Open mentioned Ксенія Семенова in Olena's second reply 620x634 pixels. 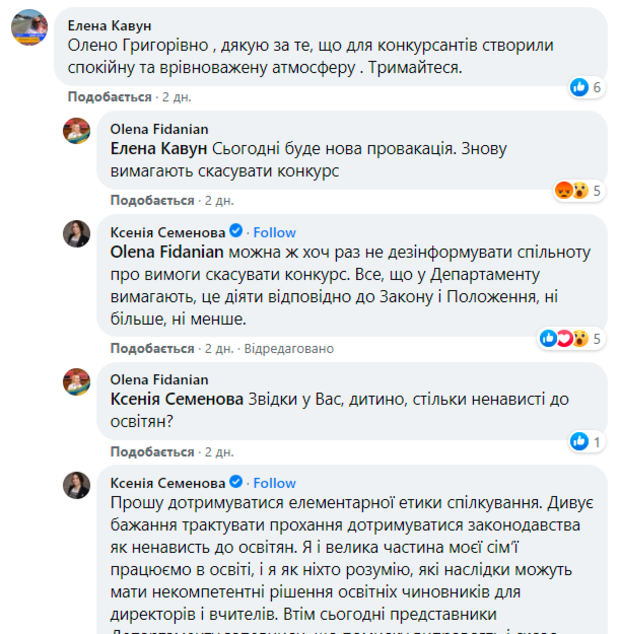click(177, 399)
